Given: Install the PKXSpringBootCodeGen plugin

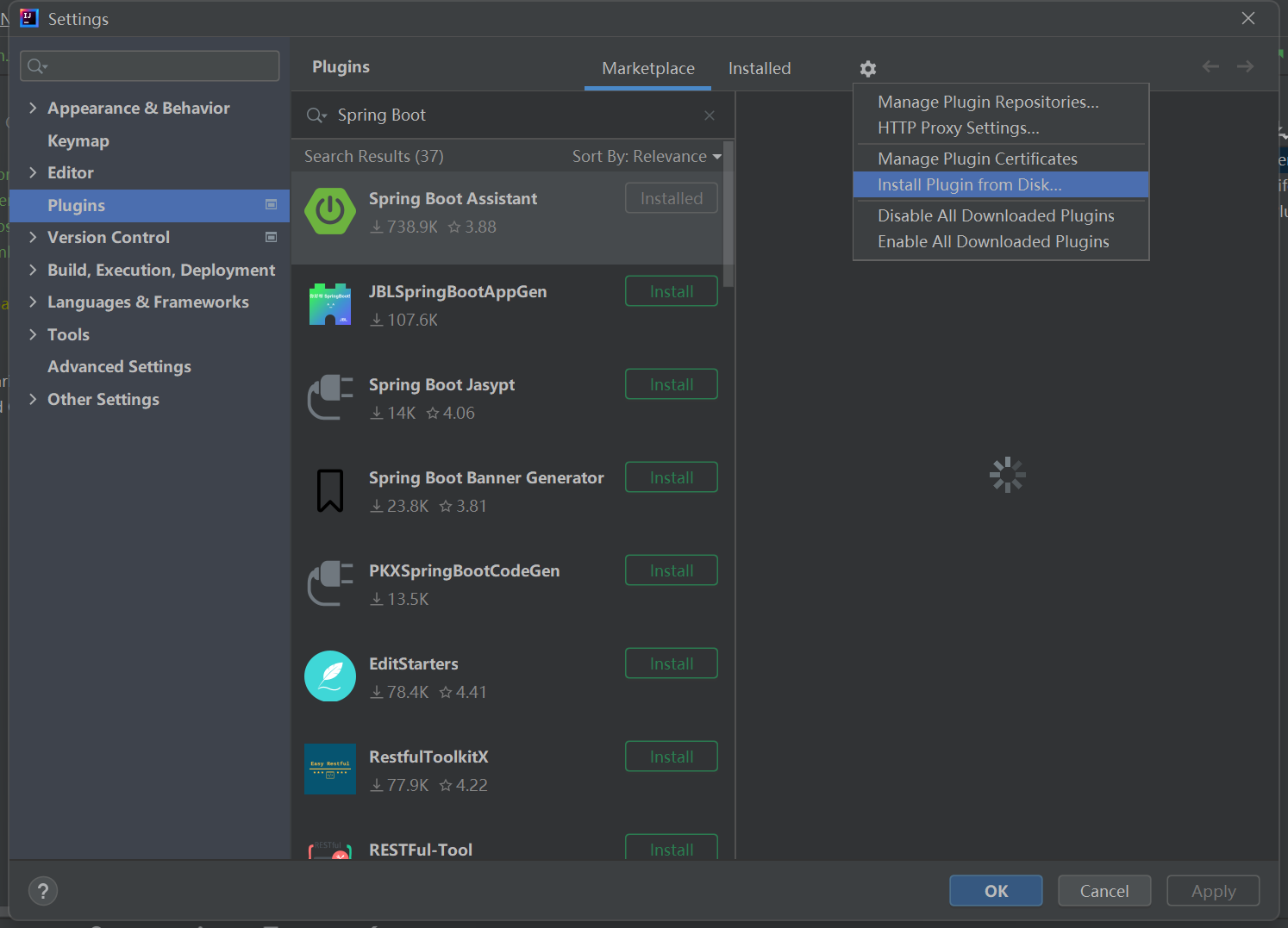Looking at the screenshot, I should pyautogui.click(x=672, y=570).
